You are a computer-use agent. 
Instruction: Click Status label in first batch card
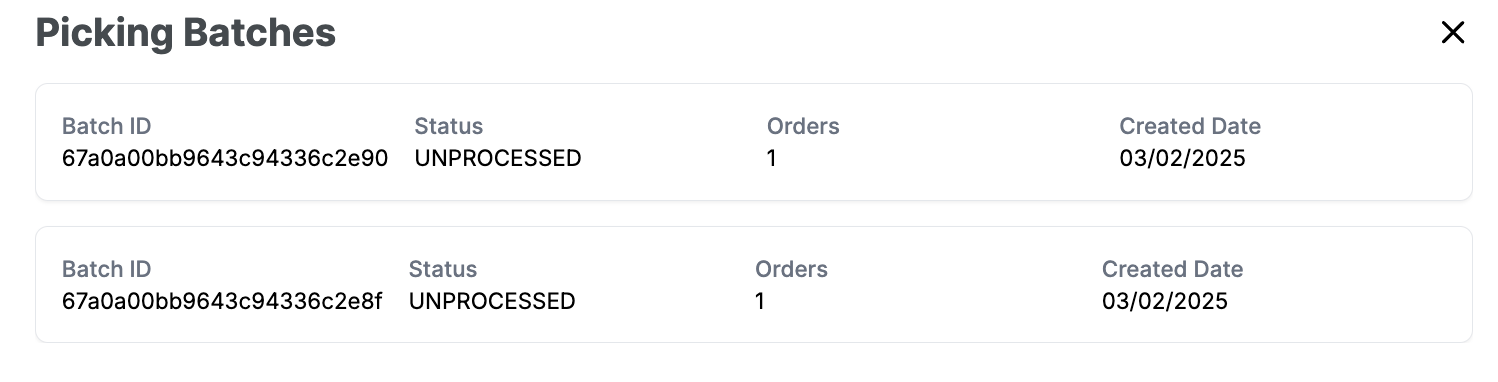click(x=449, y=127)
